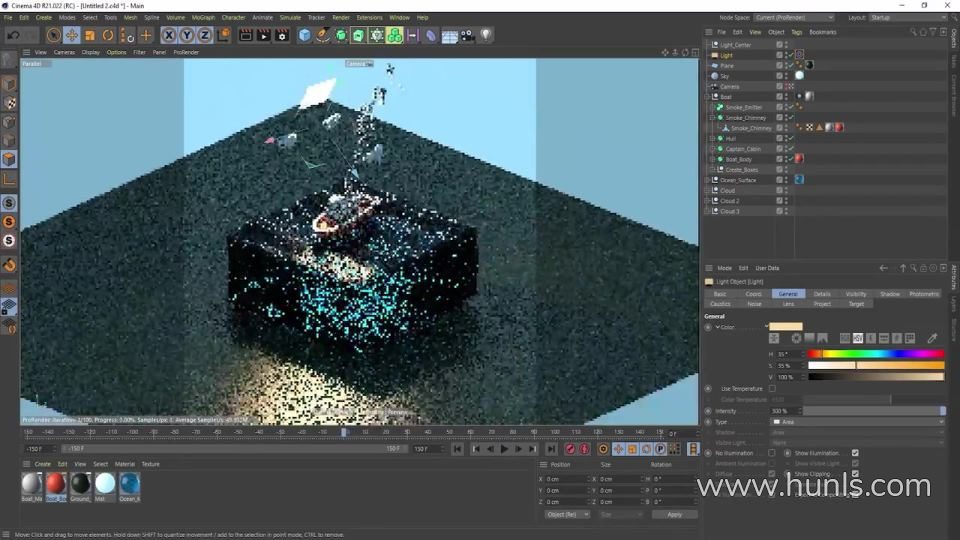
Task: Enable the Use Temperature checkbox
Action: click(x=771, y=388)
